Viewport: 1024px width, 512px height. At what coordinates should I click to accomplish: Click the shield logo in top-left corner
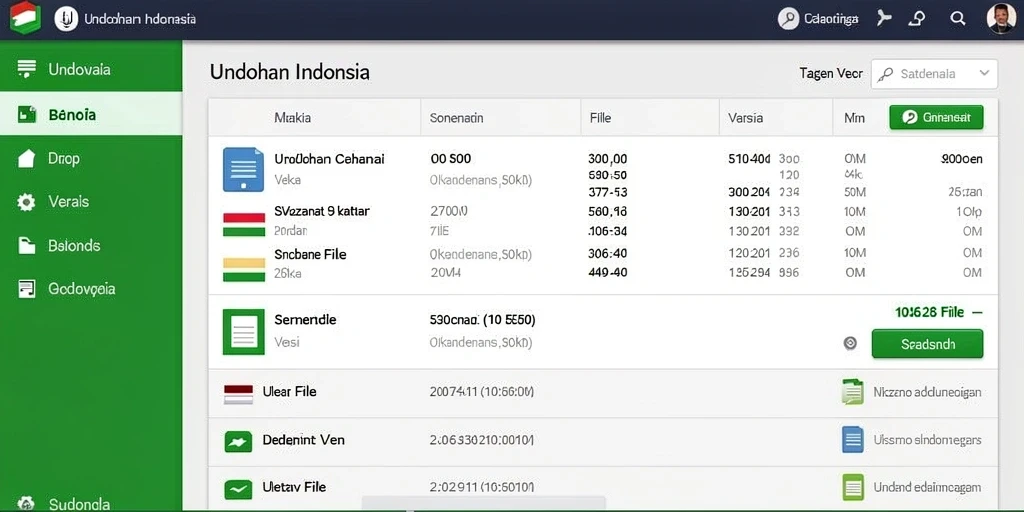[25, 18]
